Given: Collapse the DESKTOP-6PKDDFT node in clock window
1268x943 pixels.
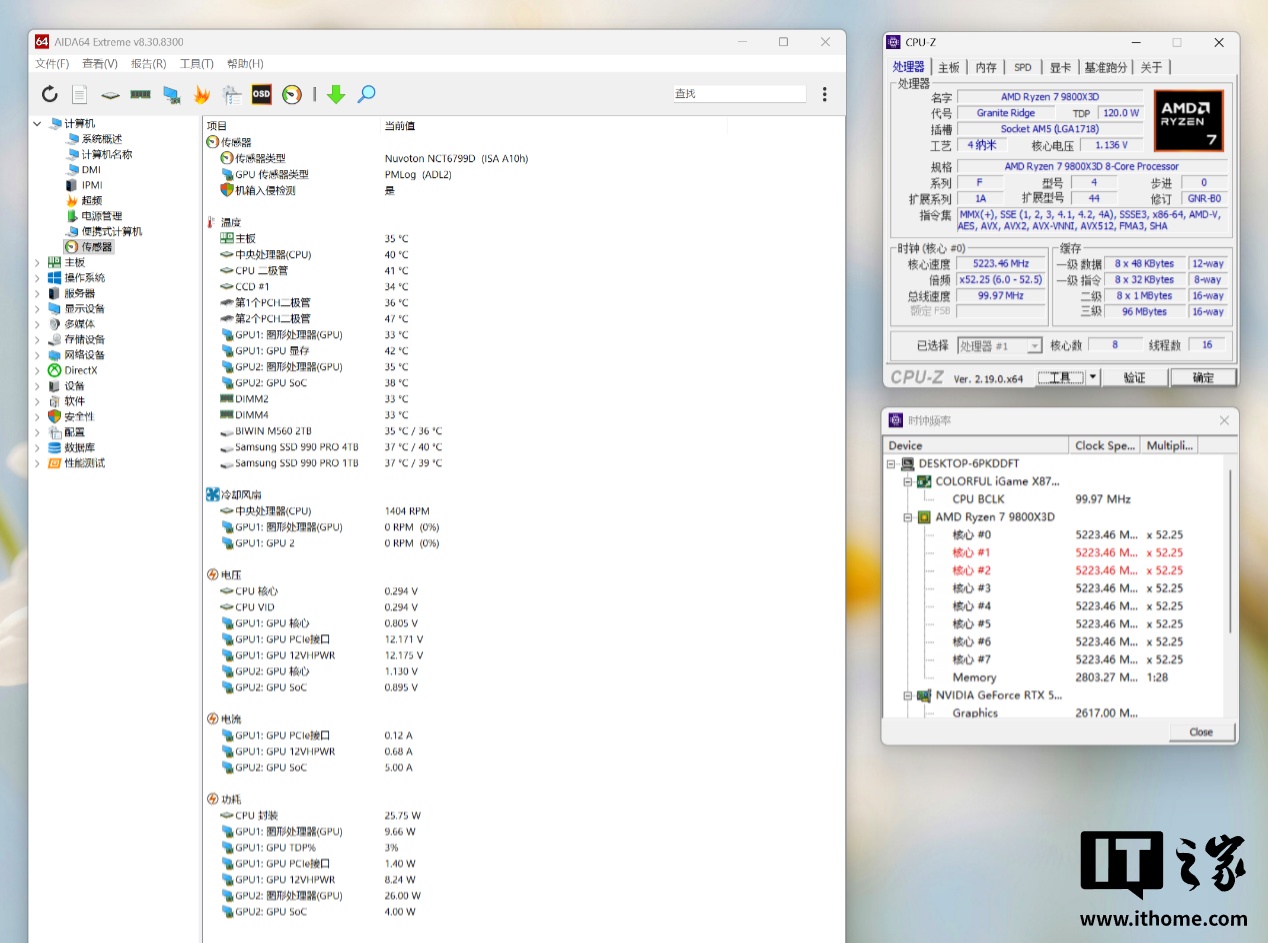Looking at the screenshot, I should (x=892, y=464).
